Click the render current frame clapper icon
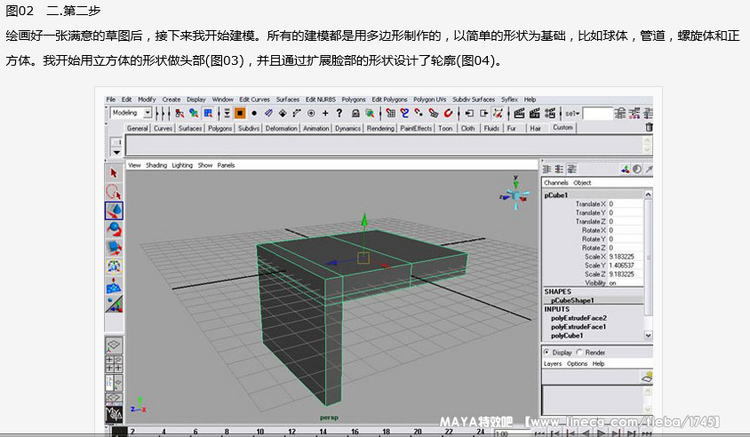This screenshot has height=437, width=750. 519,113
